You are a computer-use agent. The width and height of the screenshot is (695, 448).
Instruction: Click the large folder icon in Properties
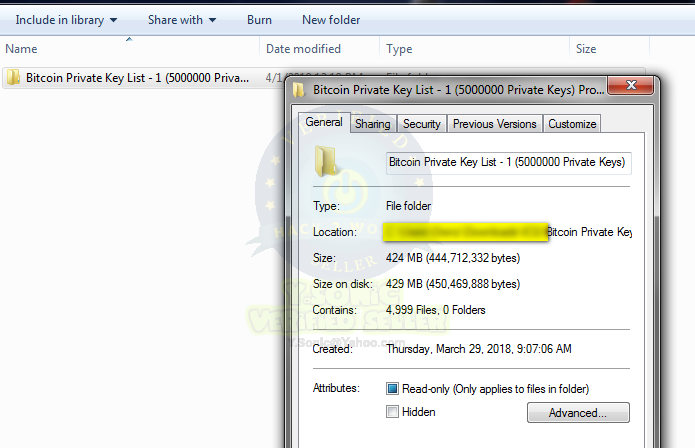click(326, 161)
